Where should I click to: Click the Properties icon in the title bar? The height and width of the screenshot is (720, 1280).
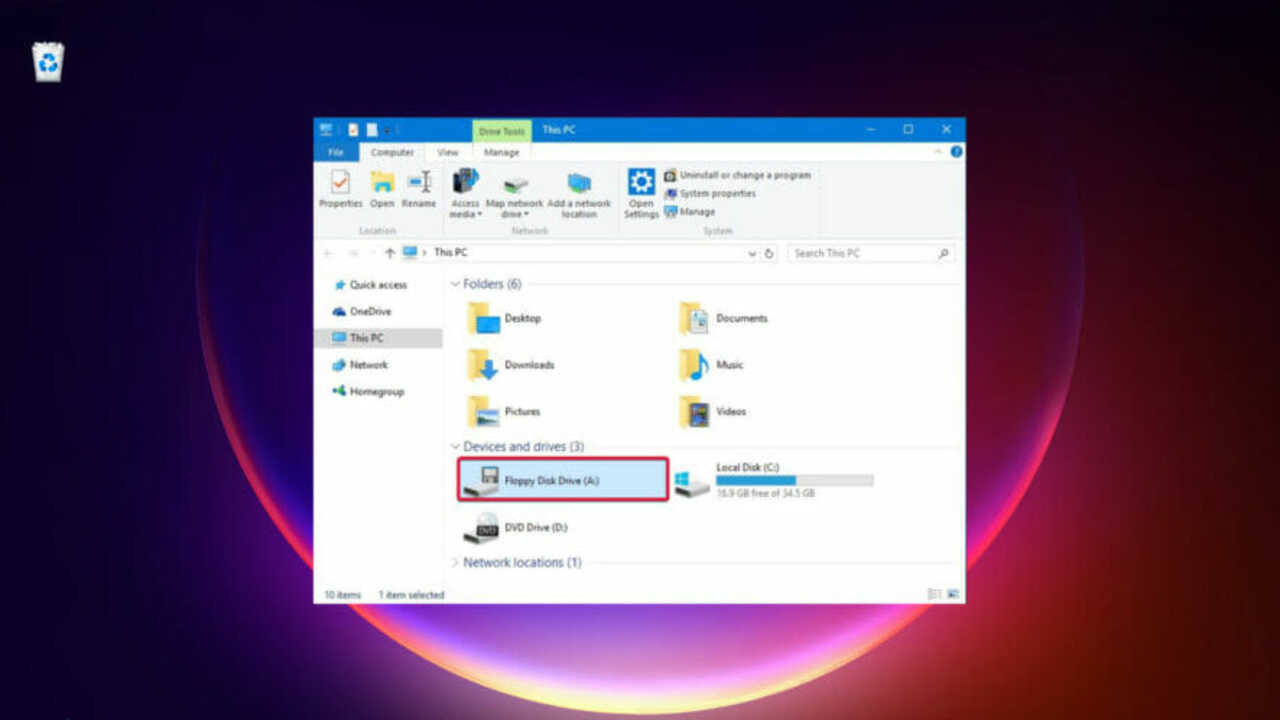pyautogui.click(x=353, y=130)
